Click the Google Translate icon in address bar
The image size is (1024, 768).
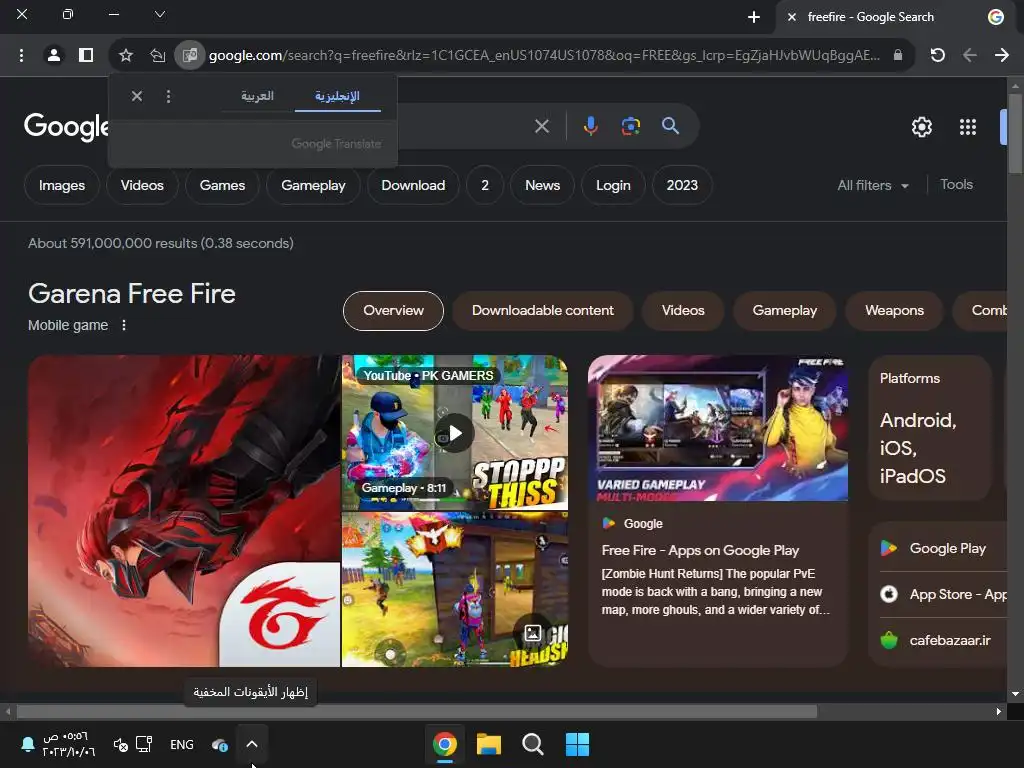190,56
